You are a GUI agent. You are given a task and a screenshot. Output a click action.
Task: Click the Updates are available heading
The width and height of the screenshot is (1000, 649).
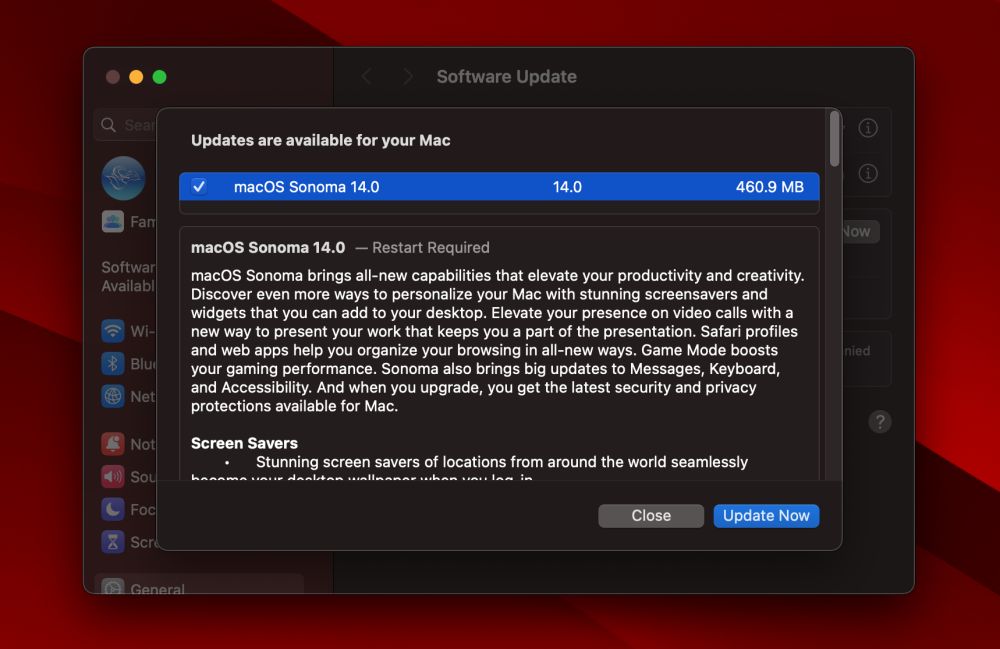click(320, 140)
